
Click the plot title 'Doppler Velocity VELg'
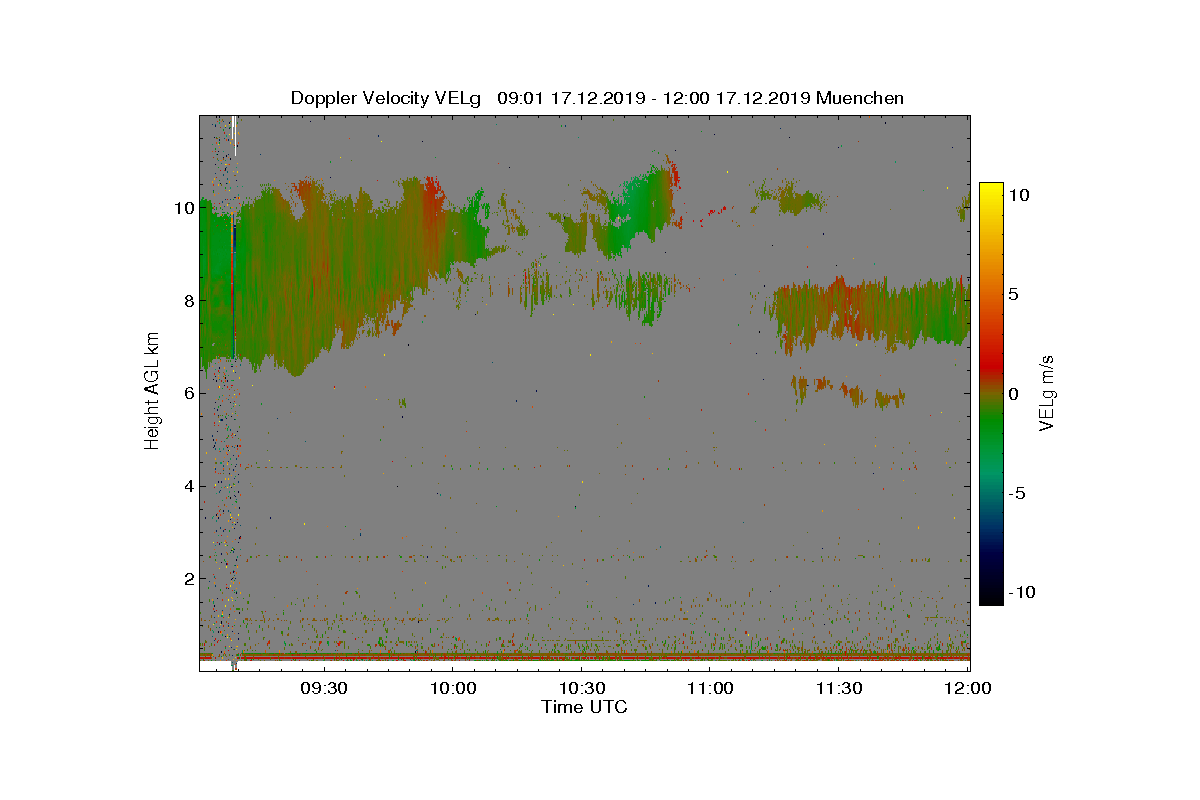385,98
